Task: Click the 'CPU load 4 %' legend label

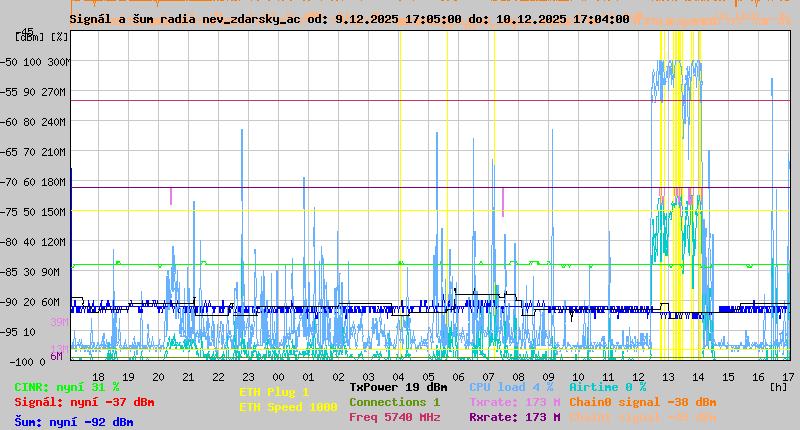Action: click(511, 387)
